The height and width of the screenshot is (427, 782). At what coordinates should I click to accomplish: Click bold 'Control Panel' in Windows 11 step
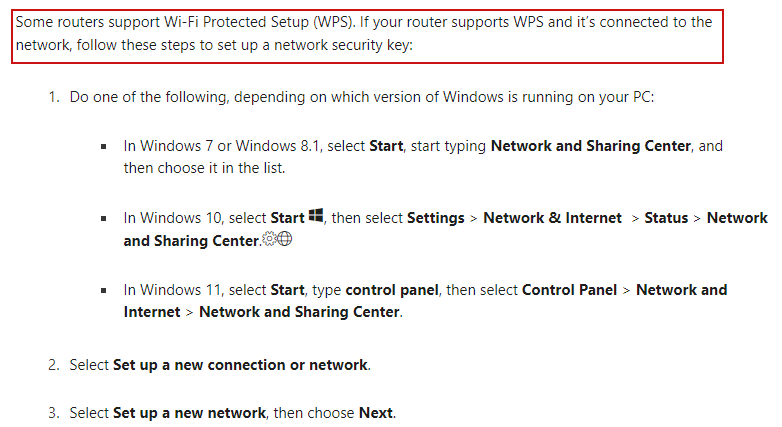(570, 290)
